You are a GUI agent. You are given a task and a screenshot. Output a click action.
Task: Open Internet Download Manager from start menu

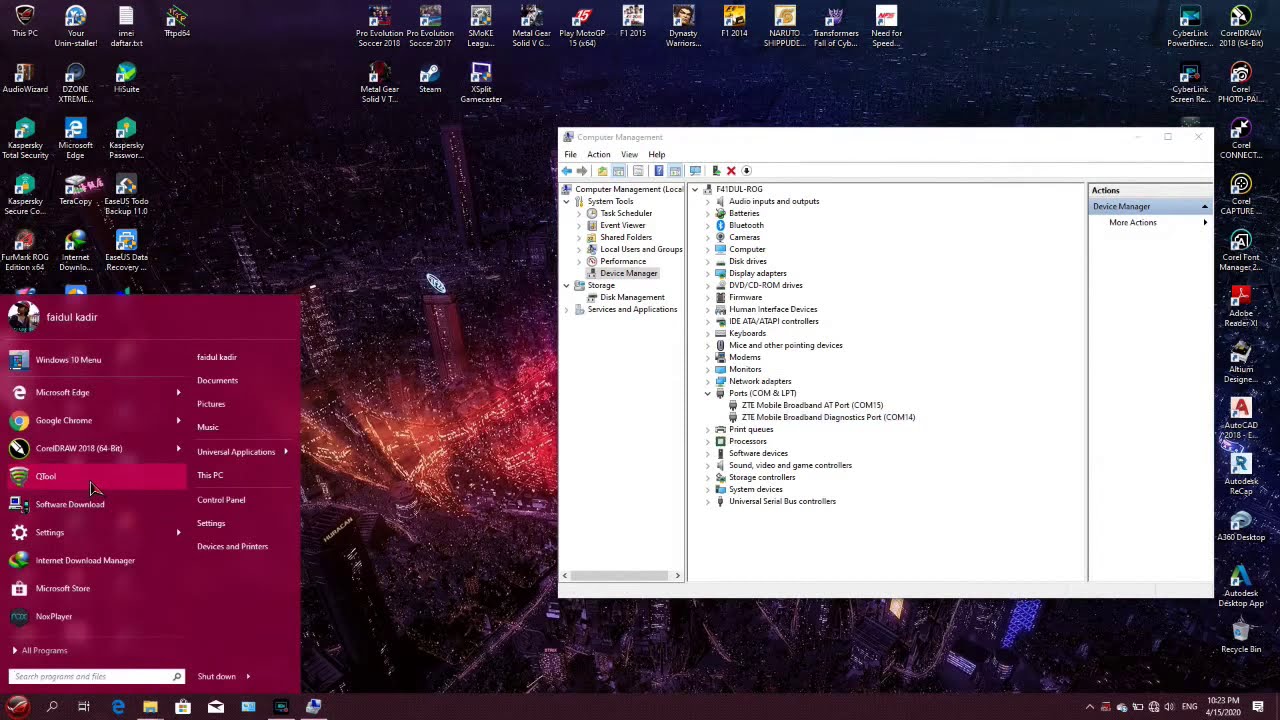(96, 560)
